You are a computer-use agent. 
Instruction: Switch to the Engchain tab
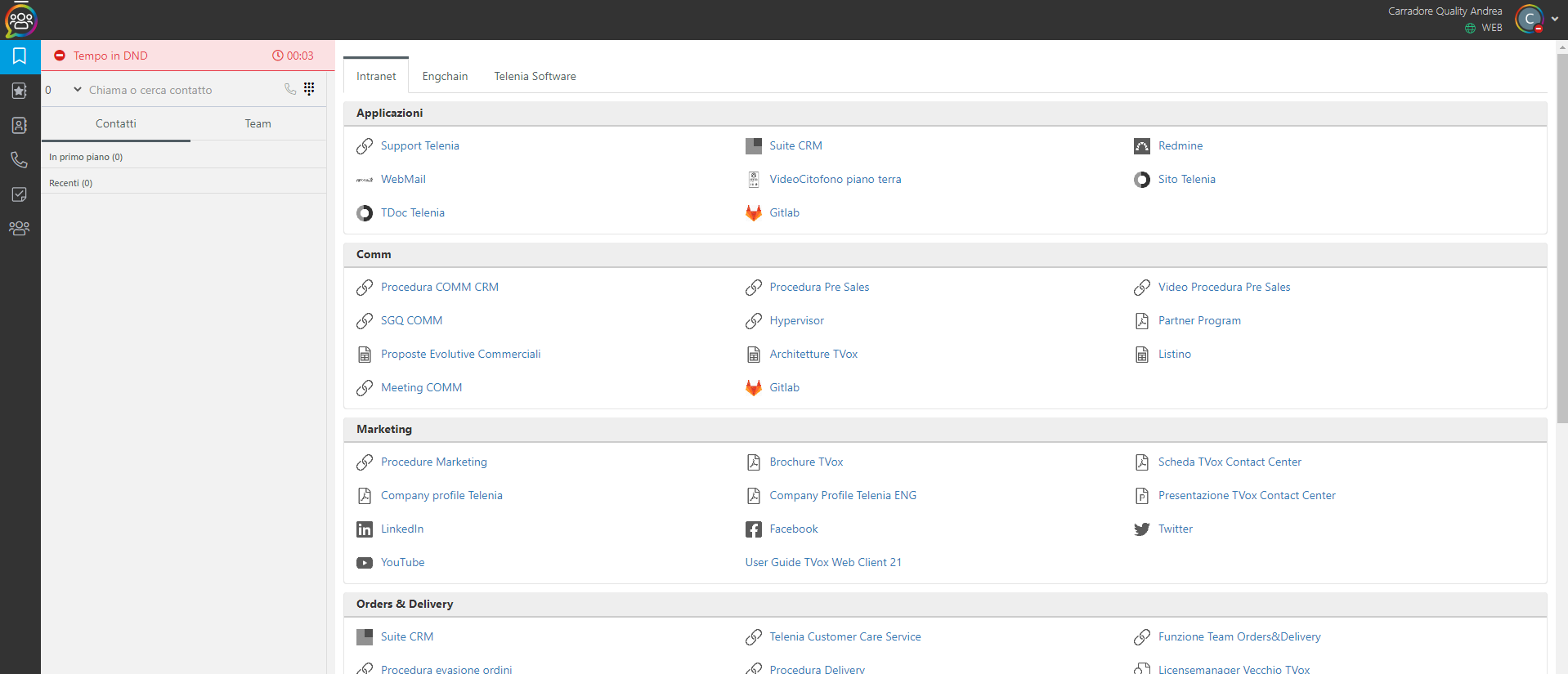445,76
